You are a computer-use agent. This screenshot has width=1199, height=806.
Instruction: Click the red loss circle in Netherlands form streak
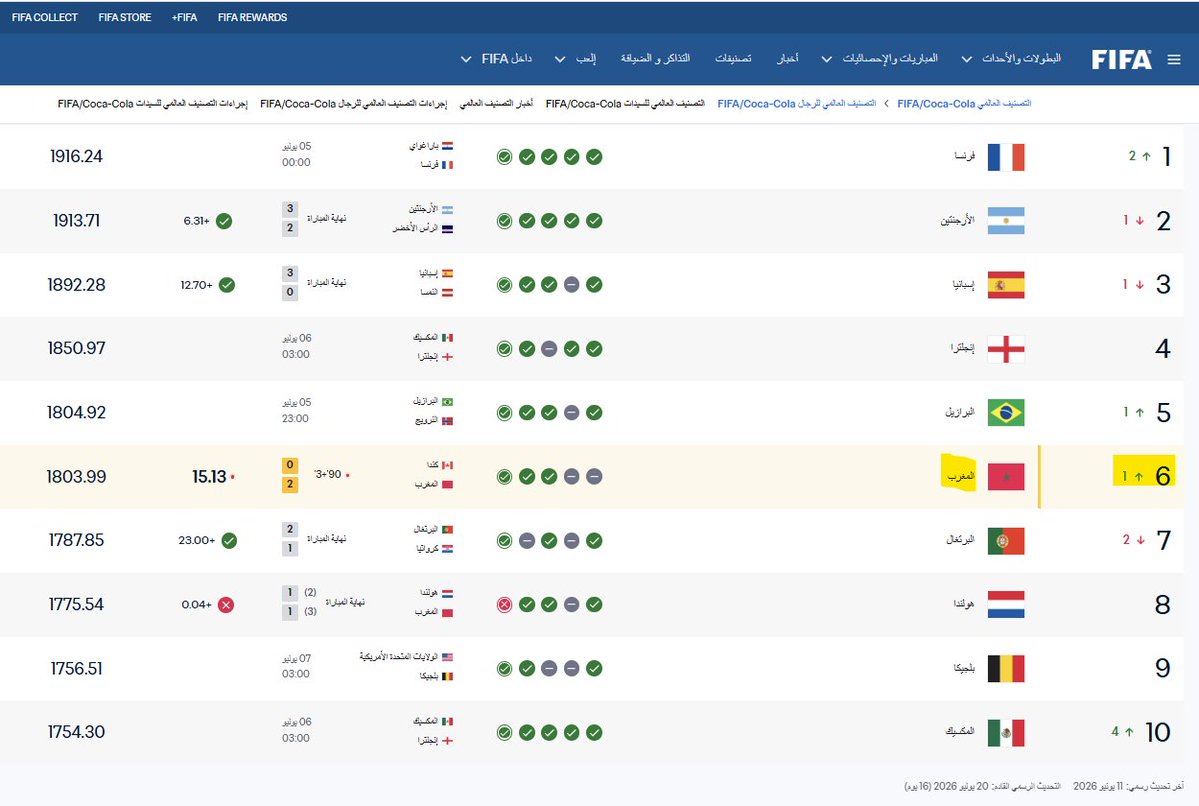504,605
